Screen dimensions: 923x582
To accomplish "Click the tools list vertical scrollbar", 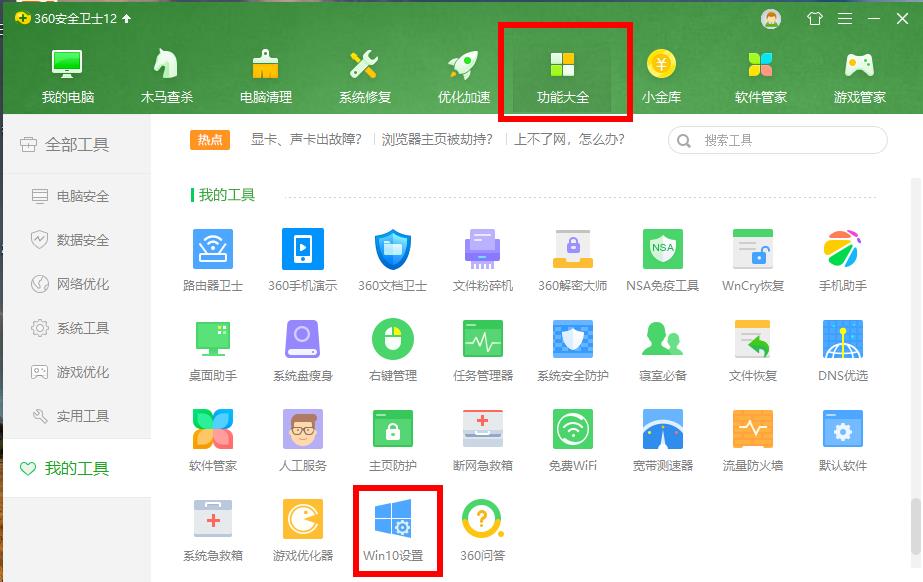I will (915, 526).
